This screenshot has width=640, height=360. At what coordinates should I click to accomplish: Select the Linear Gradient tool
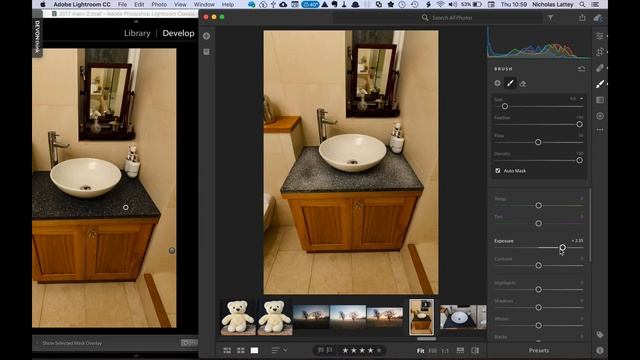(600, 100)
